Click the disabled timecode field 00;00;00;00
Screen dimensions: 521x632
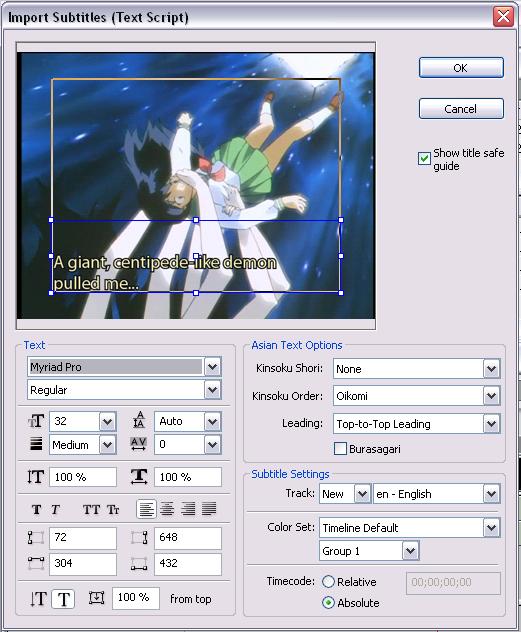(x=453, y=583)
